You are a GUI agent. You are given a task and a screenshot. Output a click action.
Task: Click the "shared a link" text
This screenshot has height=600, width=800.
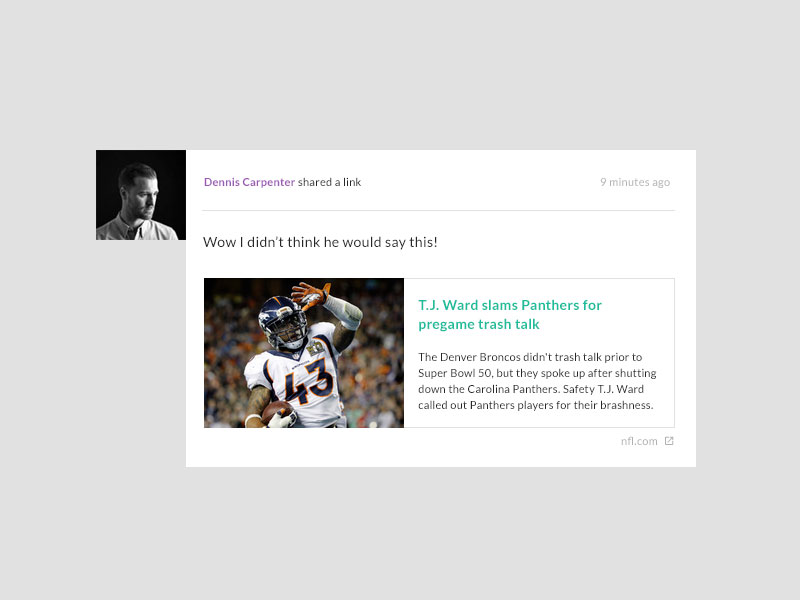point(329,182)
